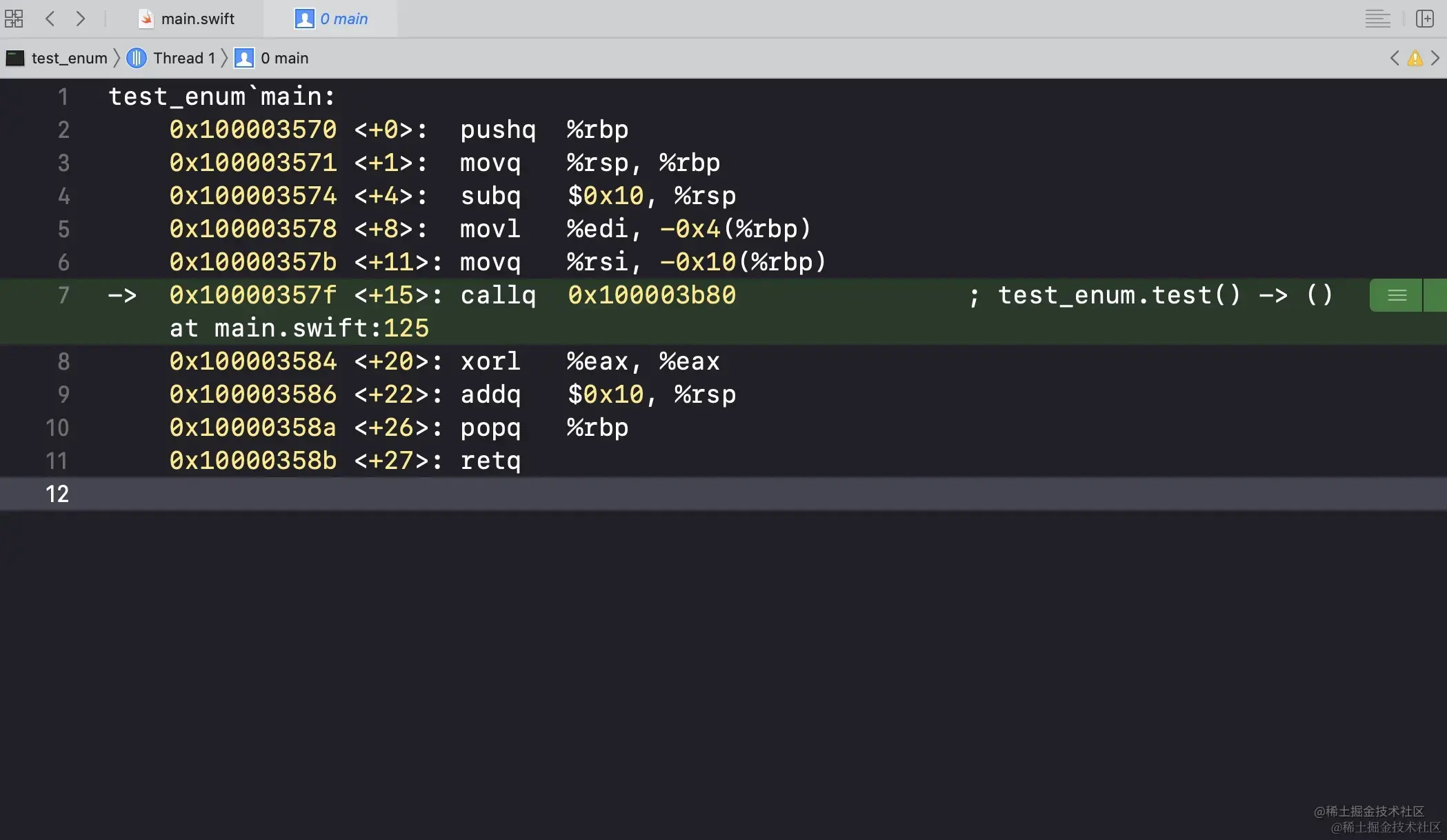Image resolution: width=1447 pixels, height=840 pixels.
Task: Select the 0 main tab
Action: click(332, 19)
